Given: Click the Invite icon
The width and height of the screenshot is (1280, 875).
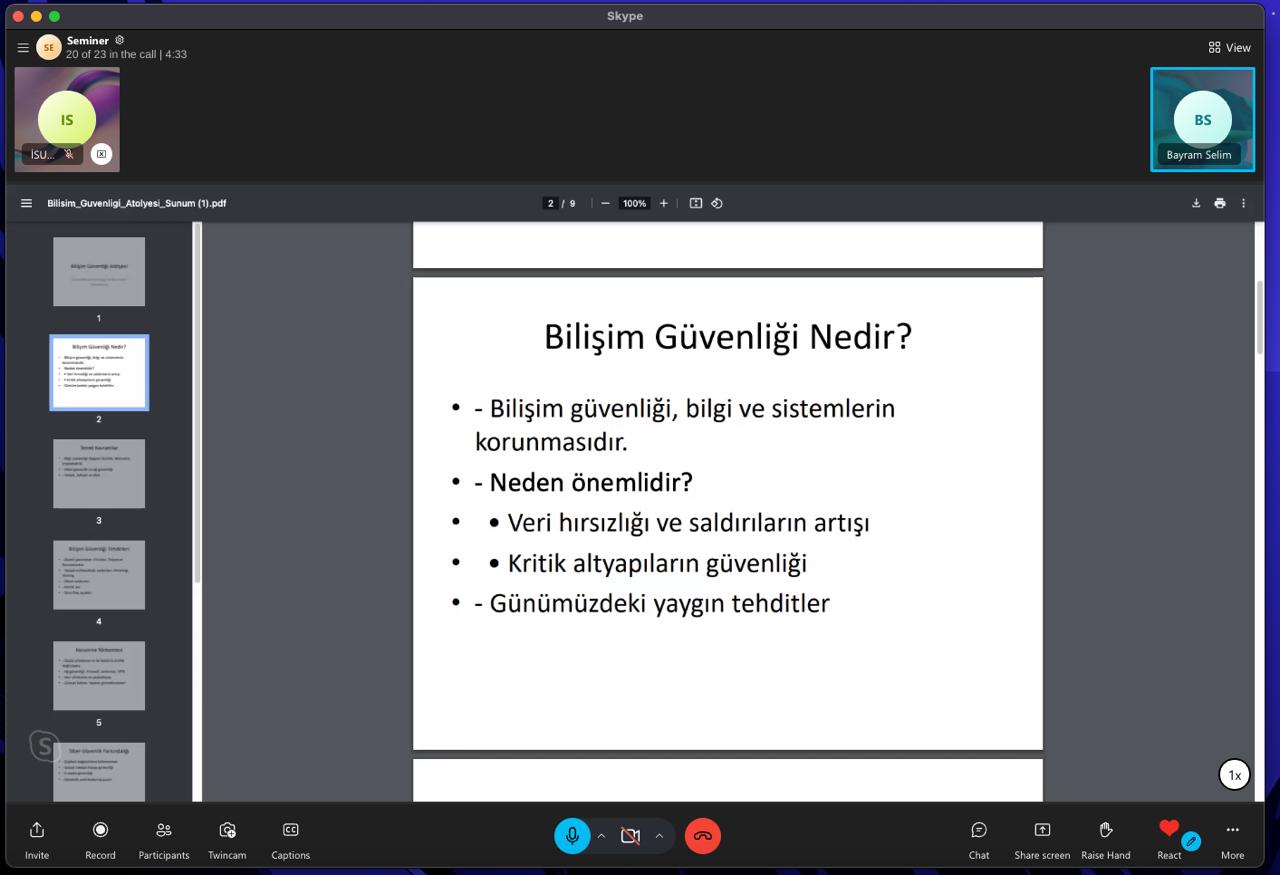Looking at the screenshot, I should tap(37, 831).
